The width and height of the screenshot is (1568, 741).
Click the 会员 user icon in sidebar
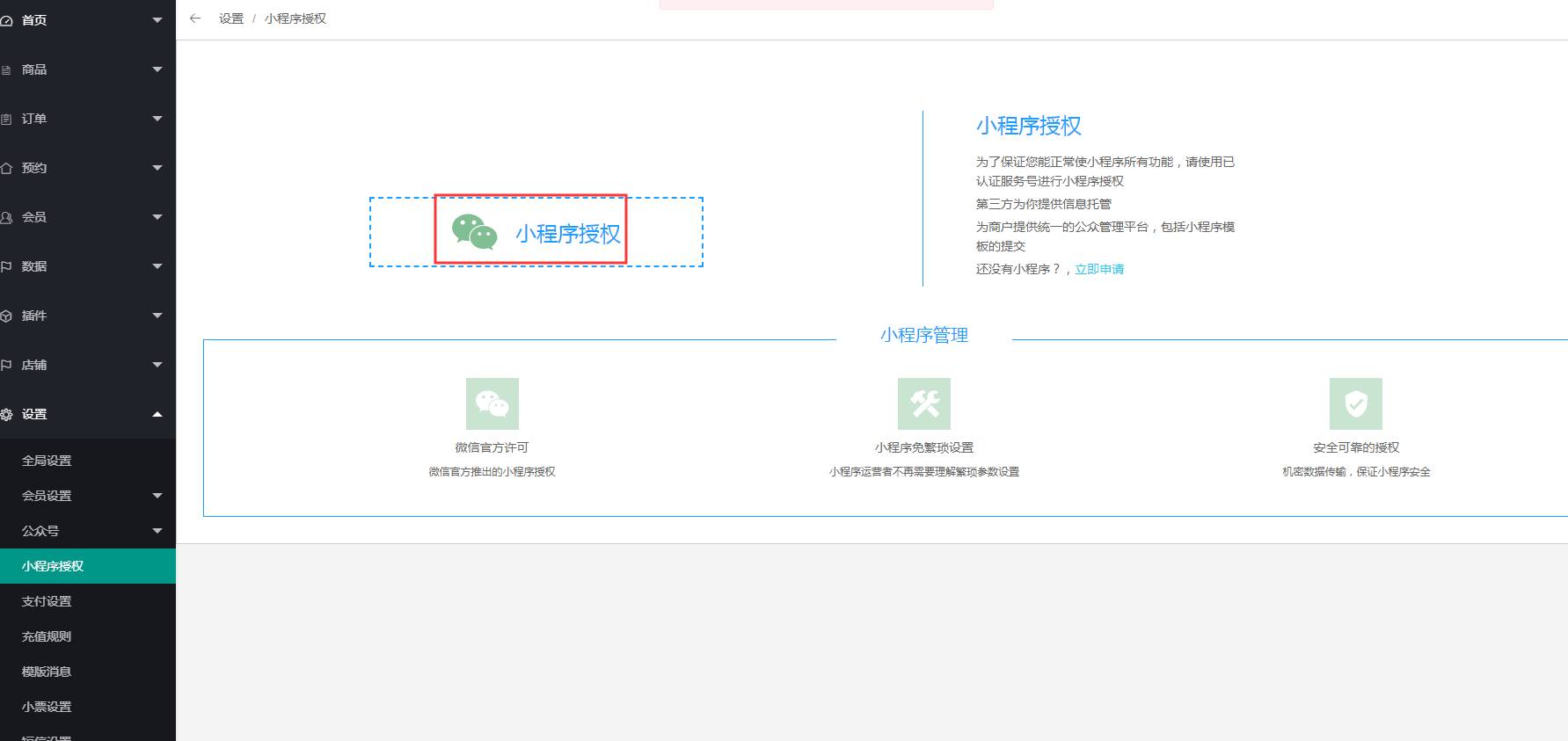[x=6, y=217]
